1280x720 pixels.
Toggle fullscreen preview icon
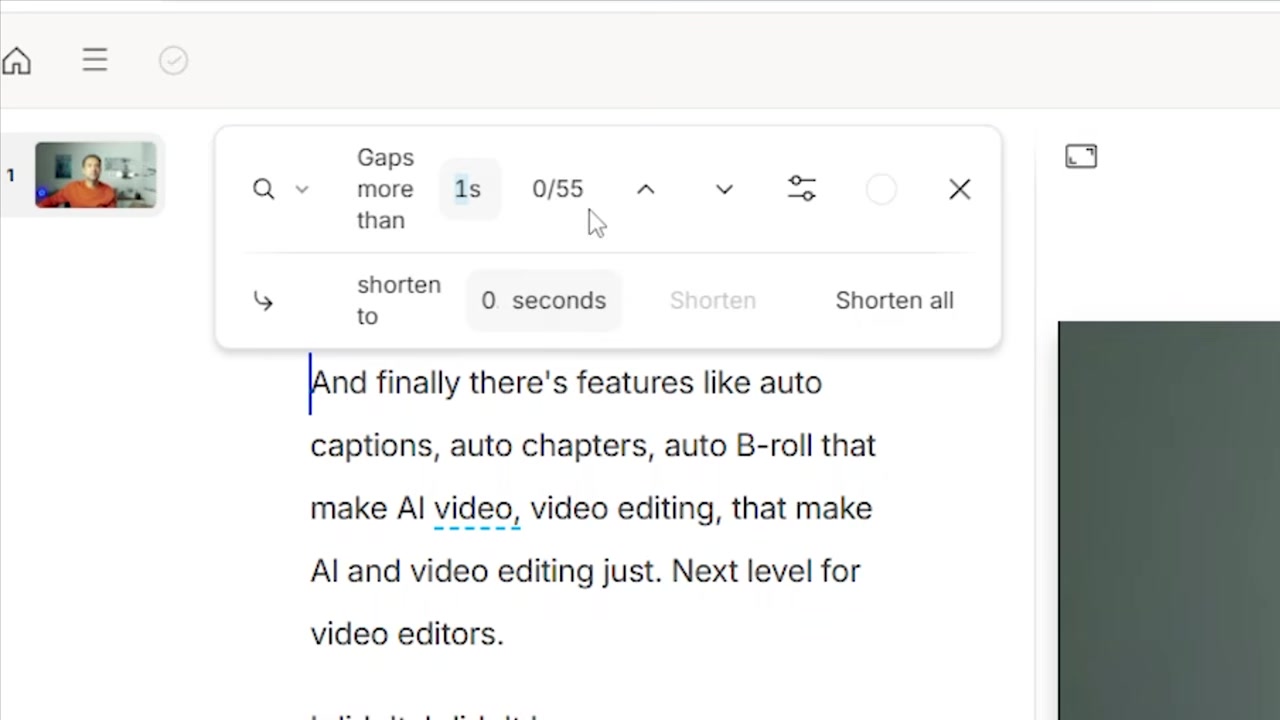point(1081,156)
